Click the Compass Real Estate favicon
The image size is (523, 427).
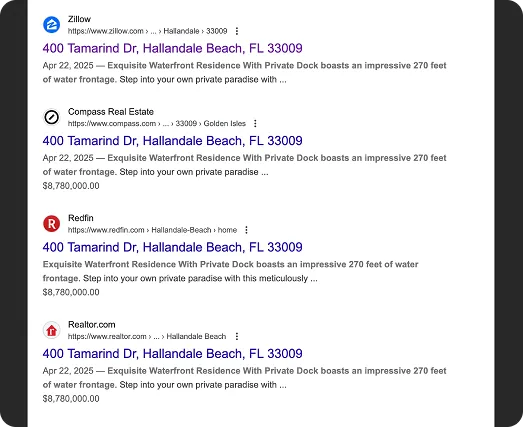point(51,117)
